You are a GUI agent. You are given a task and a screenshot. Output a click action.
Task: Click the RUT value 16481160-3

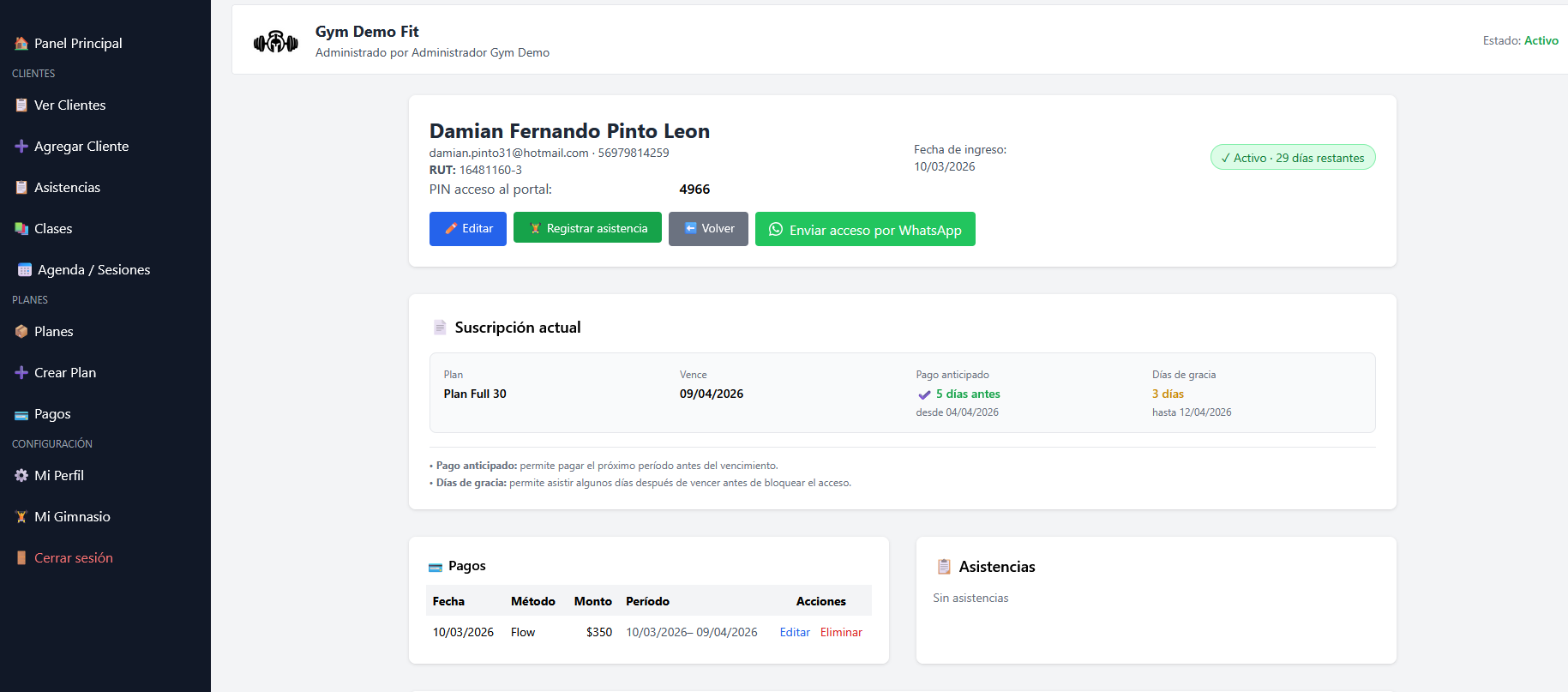pos(490,171)
